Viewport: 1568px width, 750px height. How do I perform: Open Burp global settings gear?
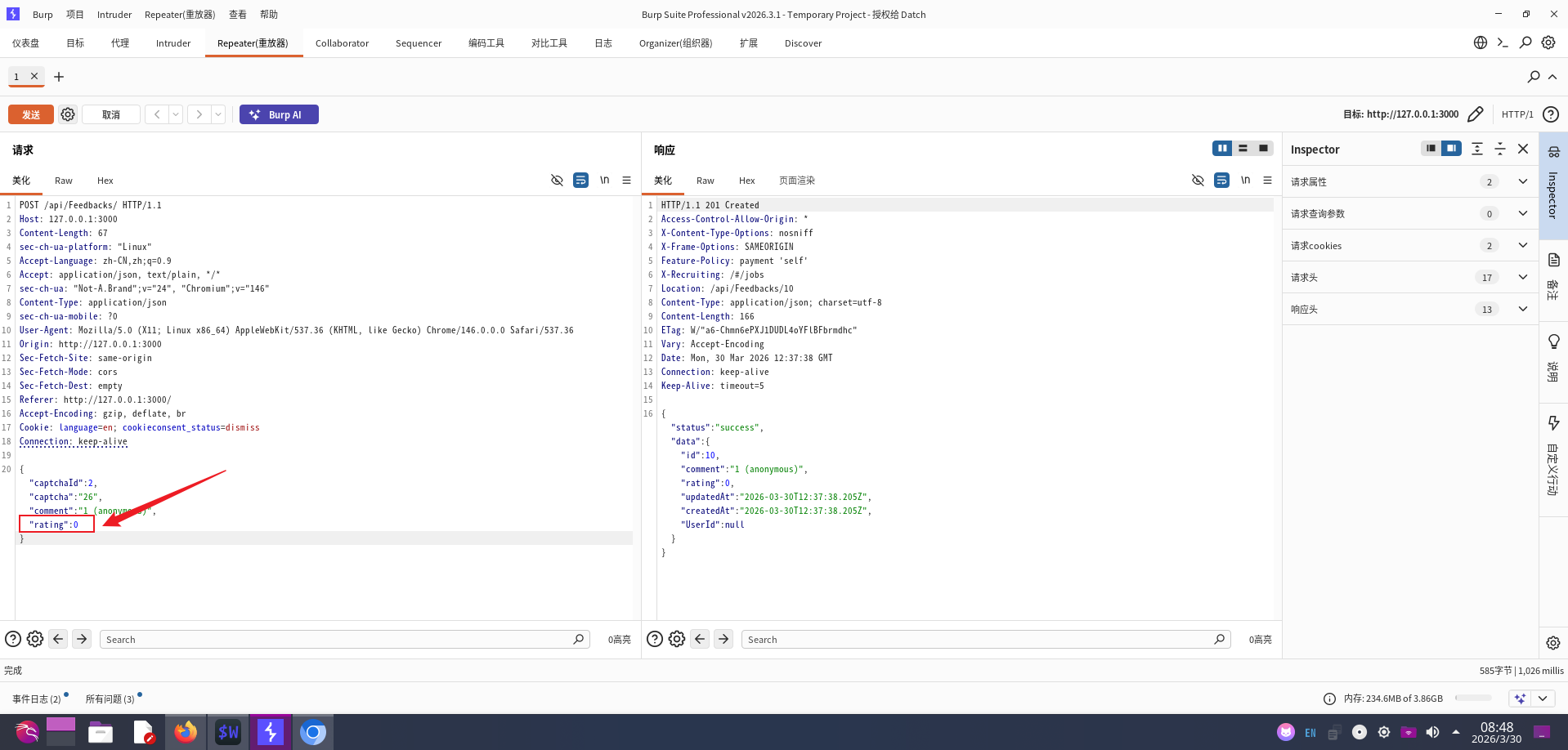[1548, 42]
